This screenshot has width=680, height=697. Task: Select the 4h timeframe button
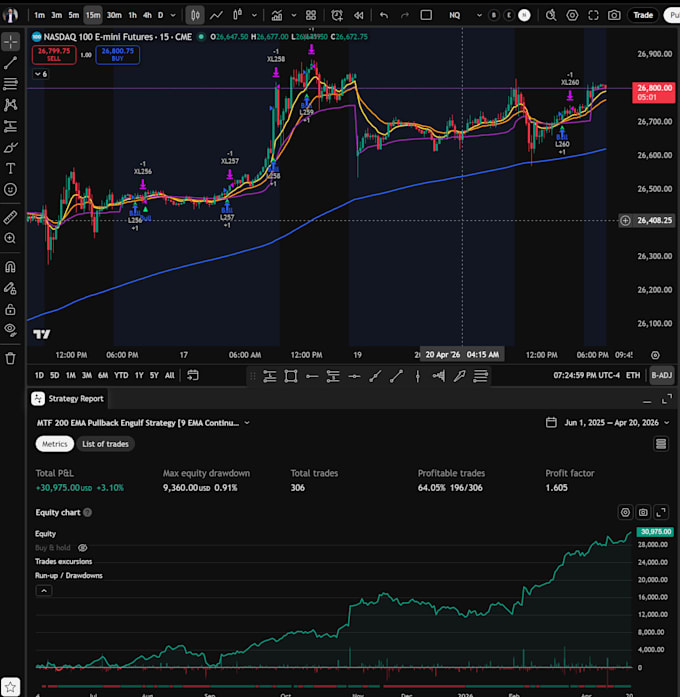pyautogui.click(x=147, y=15)
